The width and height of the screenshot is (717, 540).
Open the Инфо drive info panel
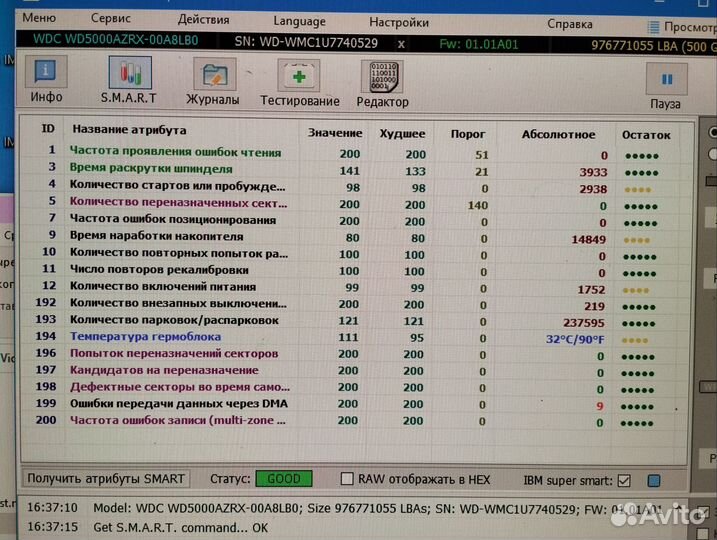[45, 79]
